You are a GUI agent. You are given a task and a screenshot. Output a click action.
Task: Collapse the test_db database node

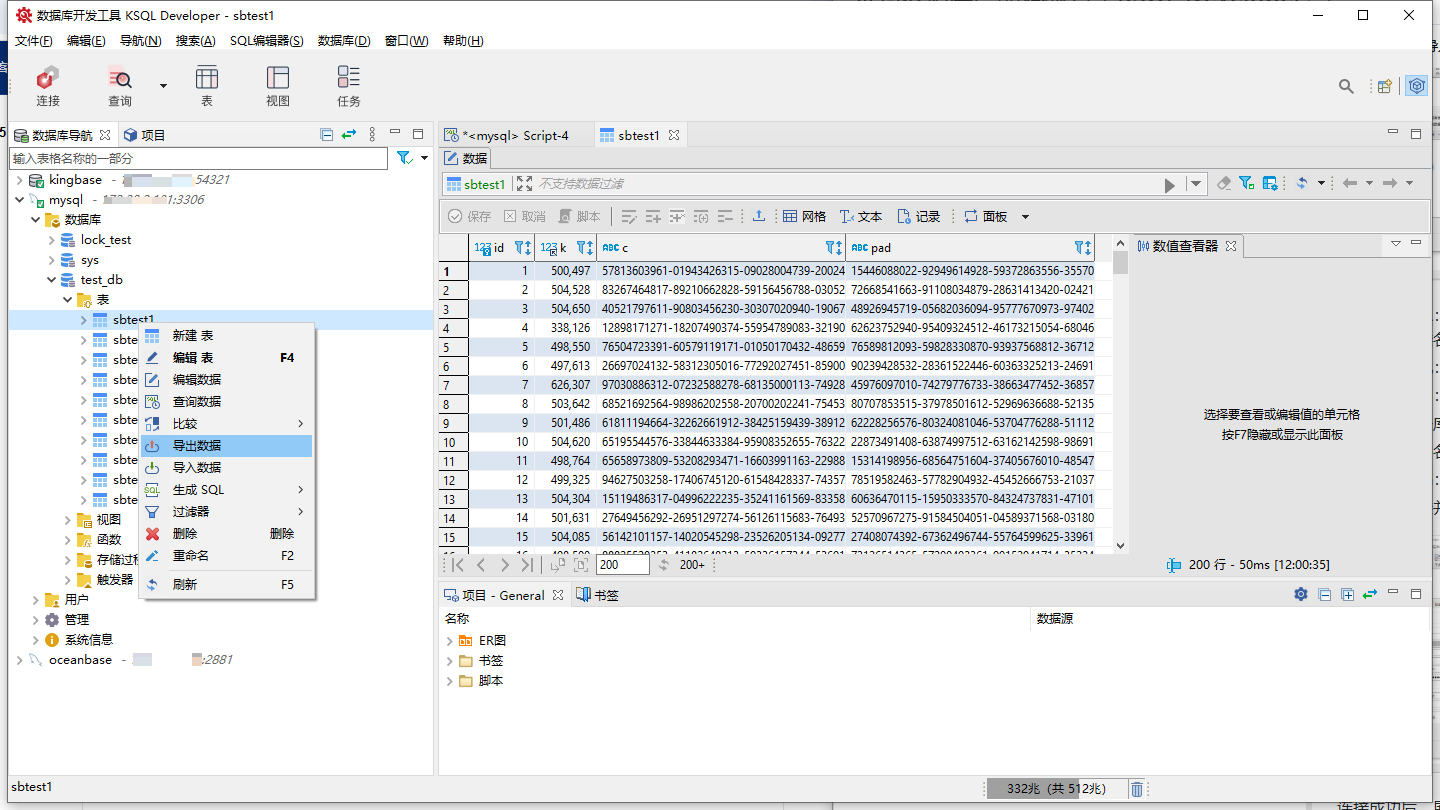52,280
